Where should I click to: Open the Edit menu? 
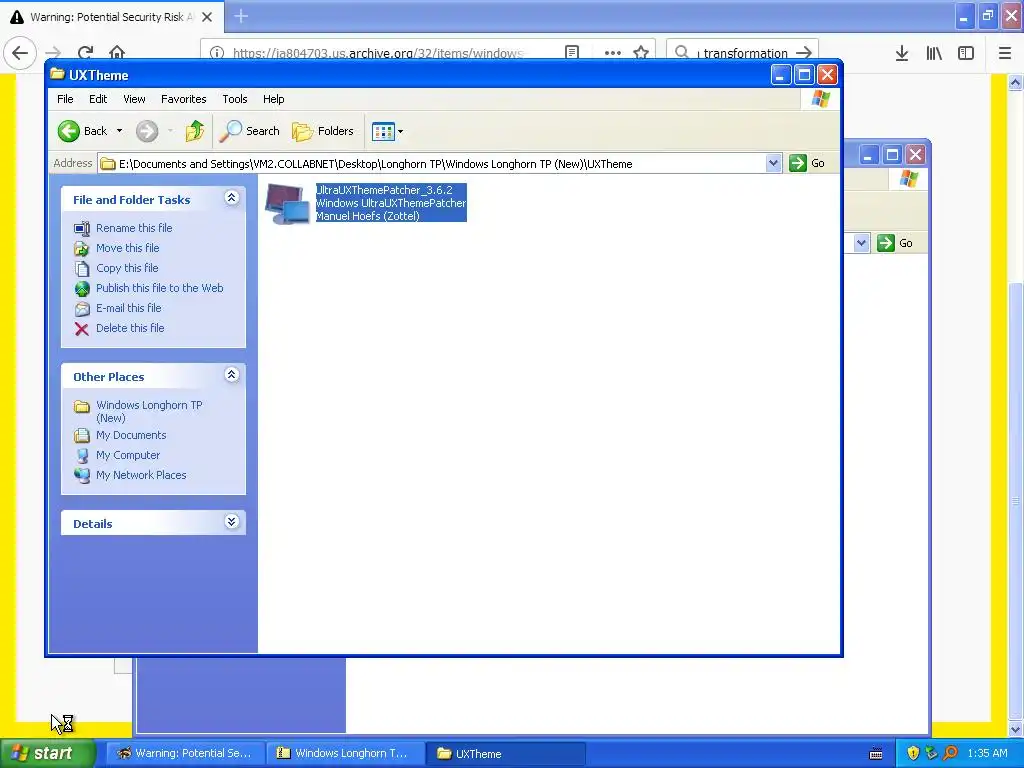pyautogui.click(x=98, y=99)
